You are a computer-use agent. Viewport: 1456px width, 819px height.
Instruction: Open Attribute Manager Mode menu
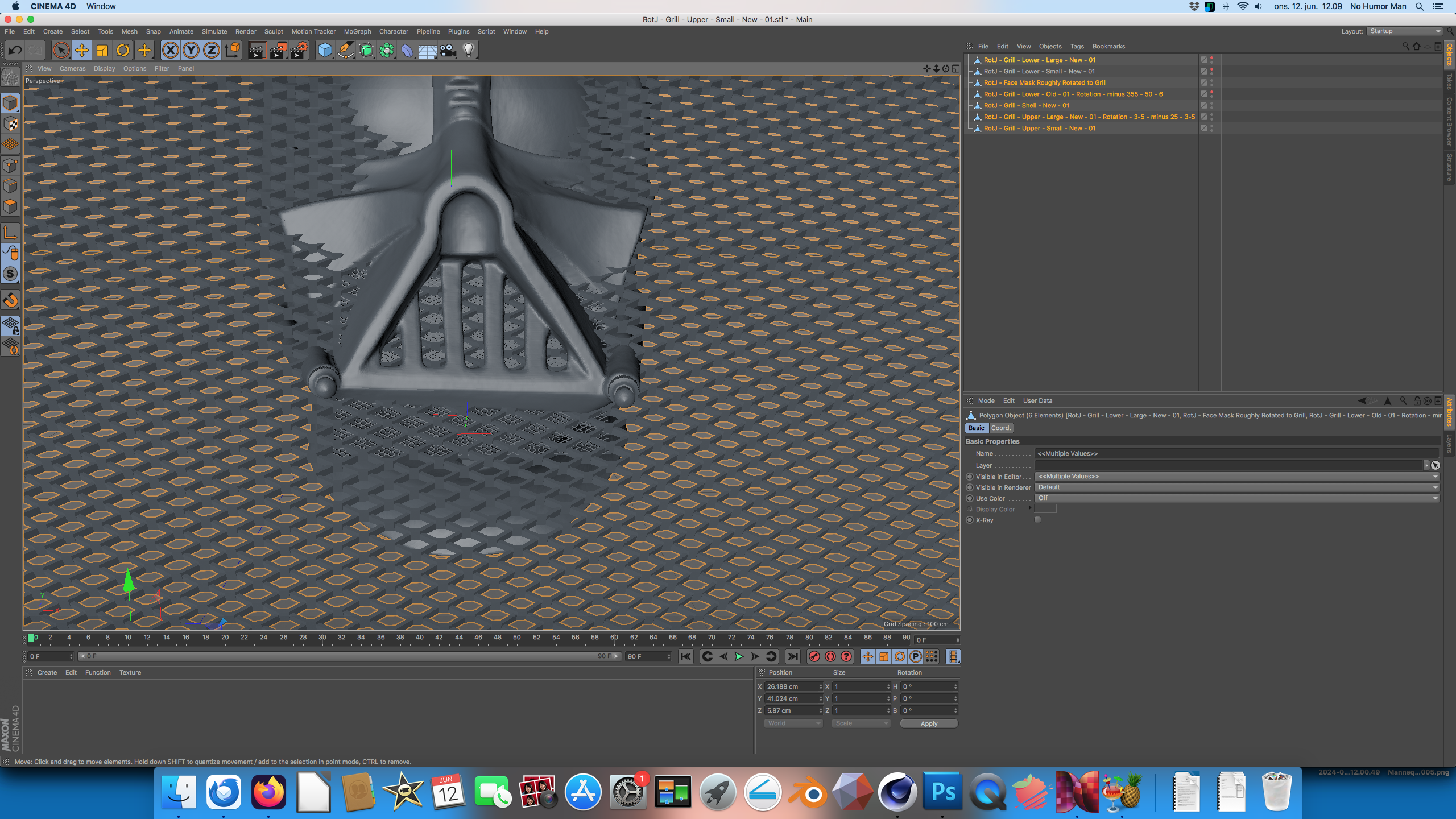(x=986, y=400)
